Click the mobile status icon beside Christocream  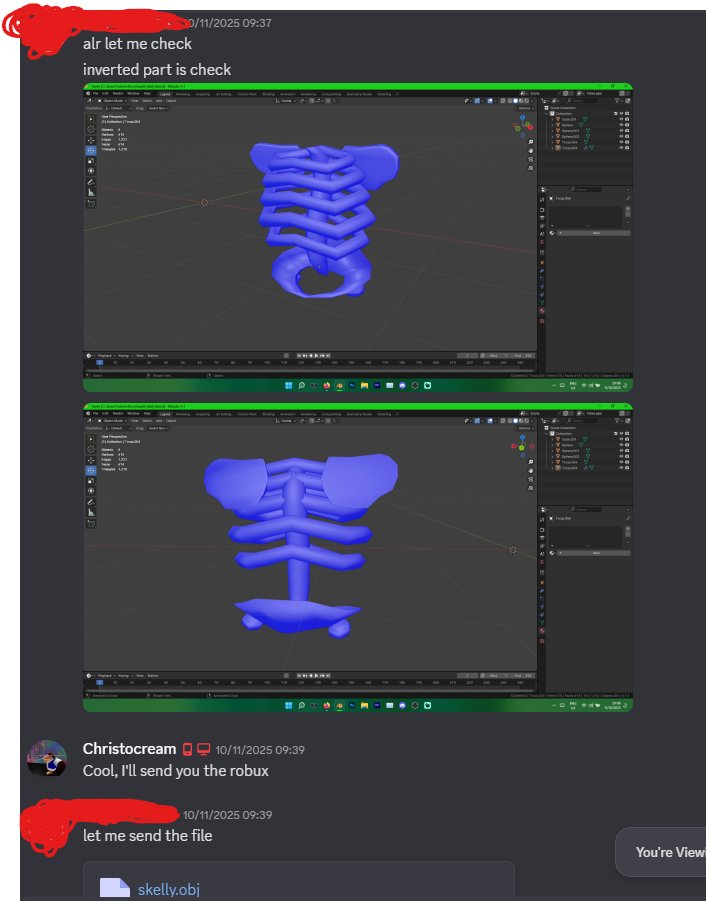(187, 749)
